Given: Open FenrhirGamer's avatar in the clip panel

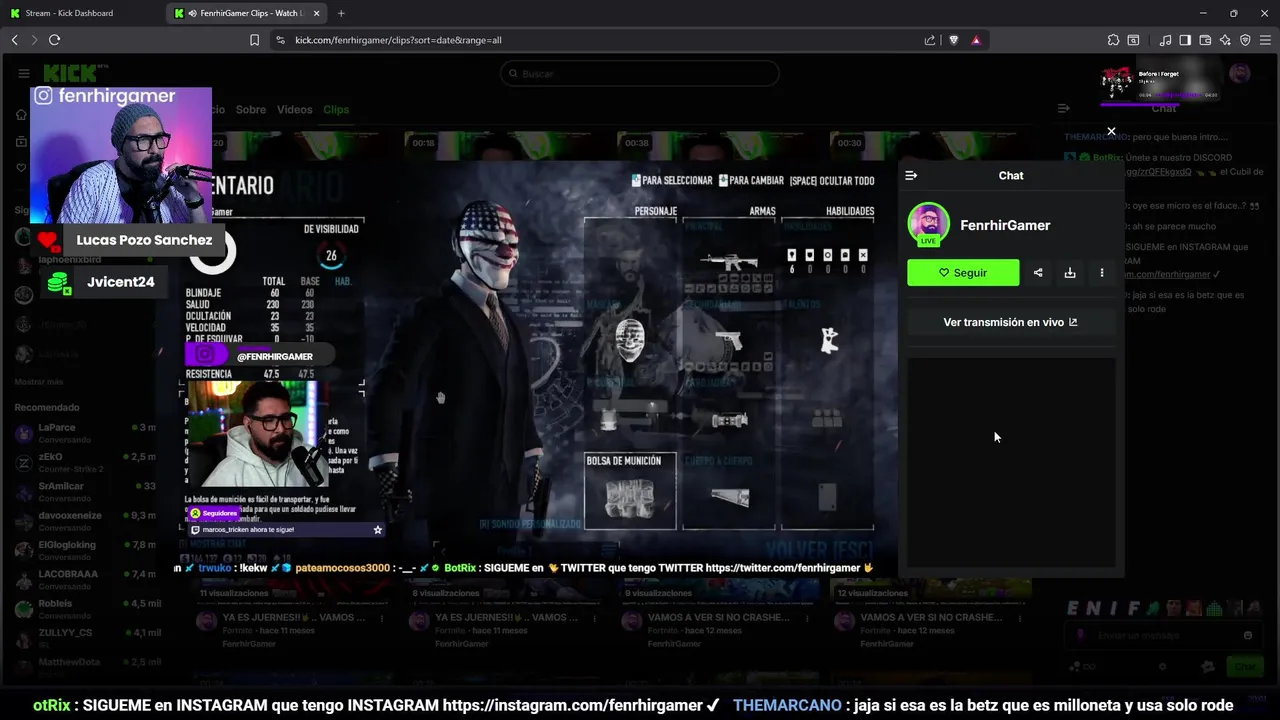Looking at the screenshot, I should 928,224.
